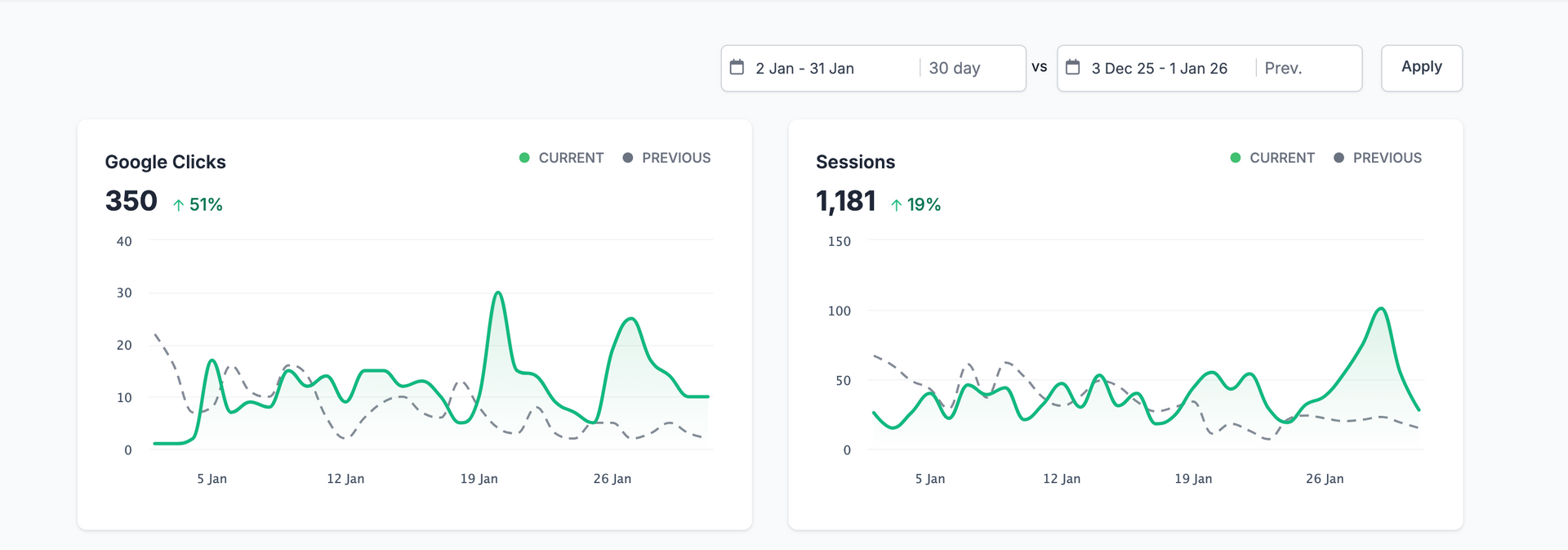
Task: Toggle the CURRENT series in Sessions legend
Action: pyautogui.click(x=1272, y=158)
